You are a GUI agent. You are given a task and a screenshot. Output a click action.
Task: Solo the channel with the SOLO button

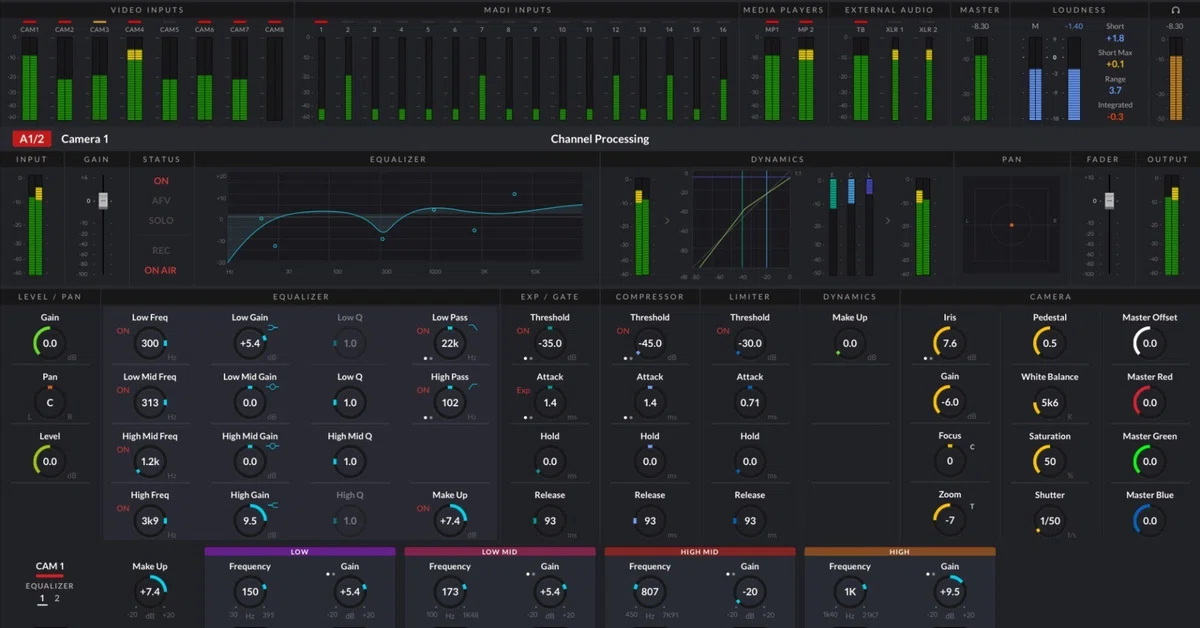point(161,221)
